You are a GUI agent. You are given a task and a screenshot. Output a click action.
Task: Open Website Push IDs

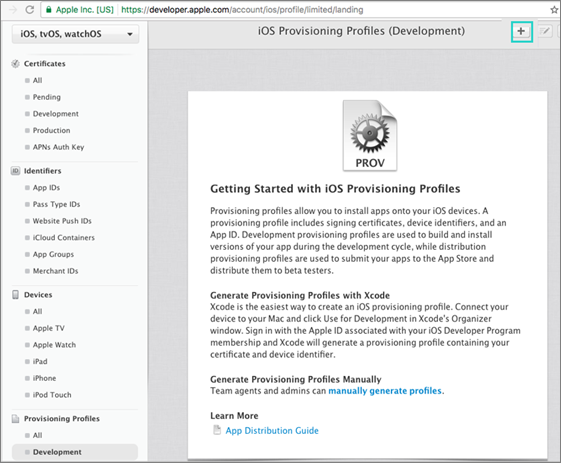[x=62, y=221]
